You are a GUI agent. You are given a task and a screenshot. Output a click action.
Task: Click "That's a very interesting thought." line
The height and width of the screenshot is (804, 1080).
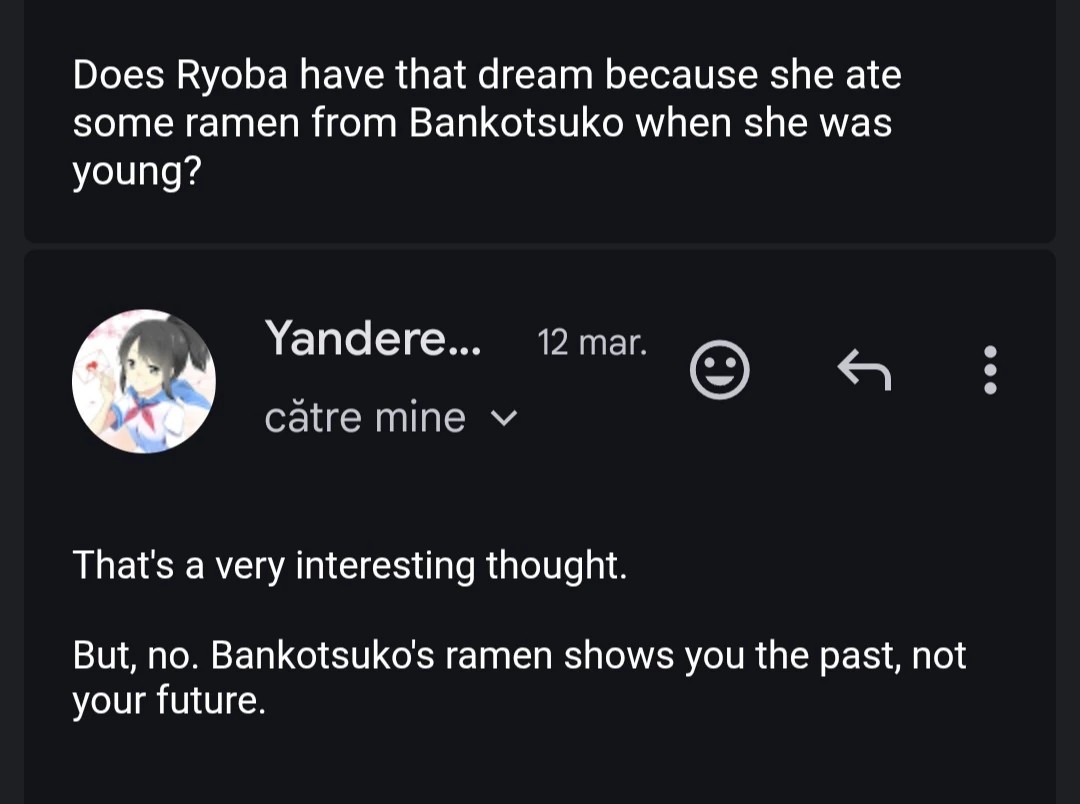[349, 566]
